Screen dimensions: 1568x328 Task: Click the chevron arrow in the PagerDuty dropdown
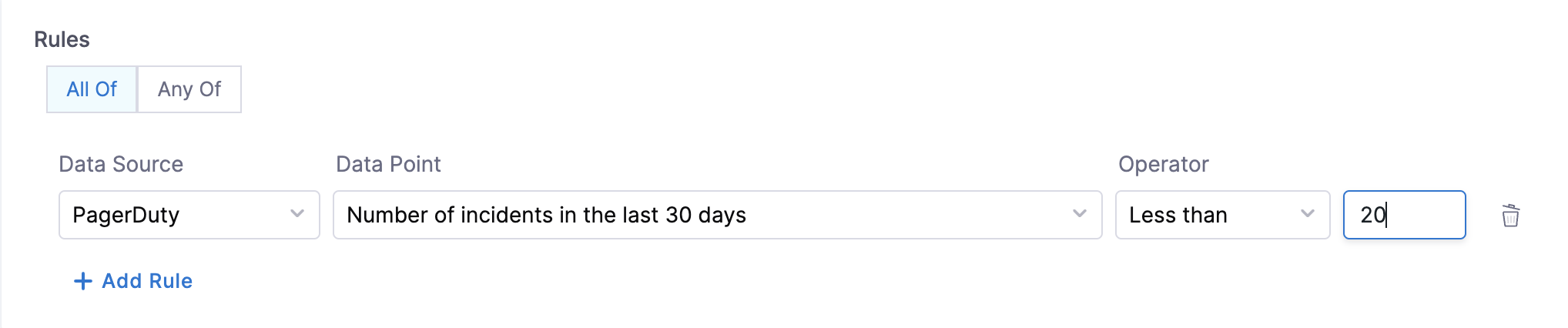pyautogui.click(x=297, y=214)
